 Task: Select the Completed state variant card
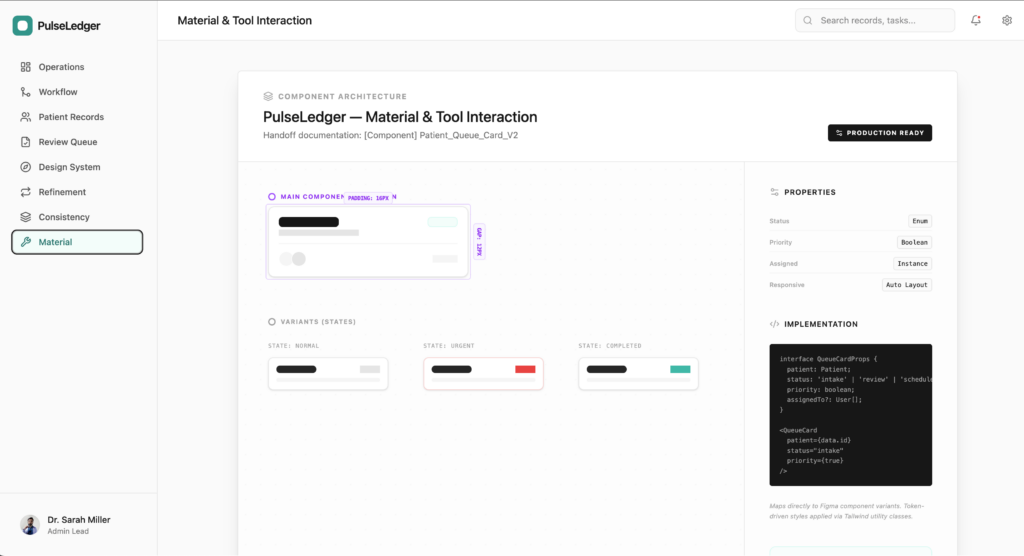pos(638,374)
